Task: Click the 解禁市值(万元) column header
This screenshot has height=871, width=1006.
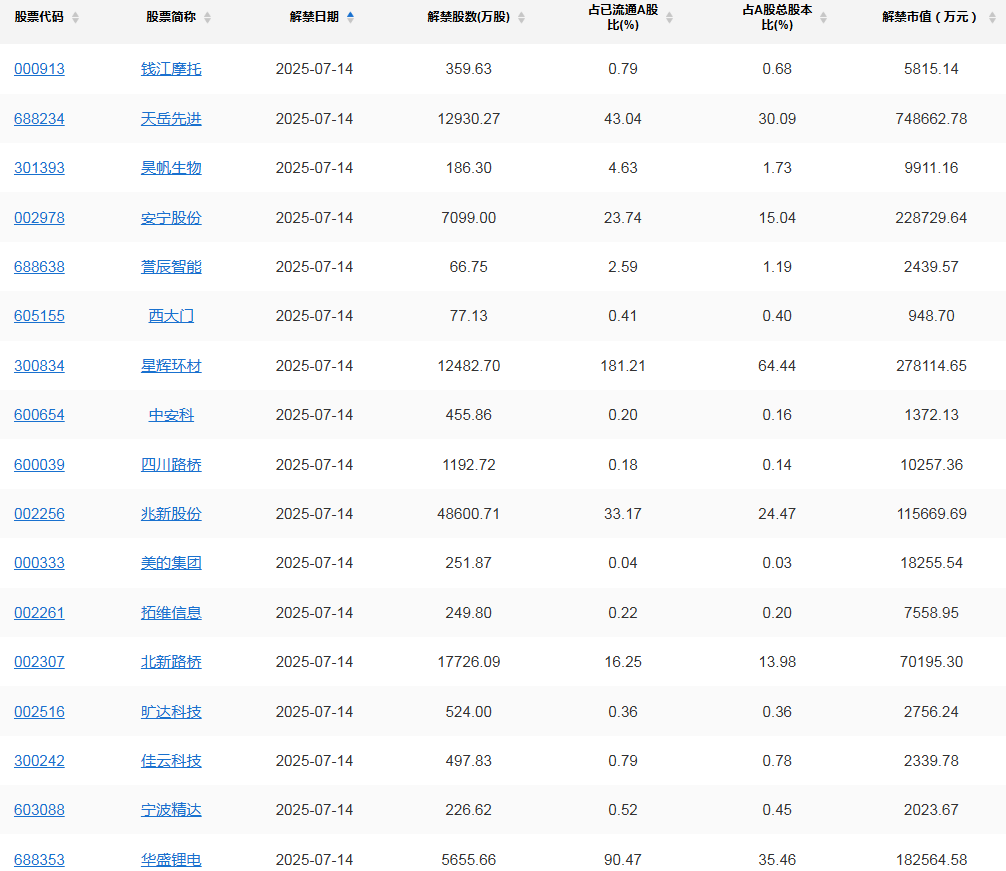Action: coord(930,17)
